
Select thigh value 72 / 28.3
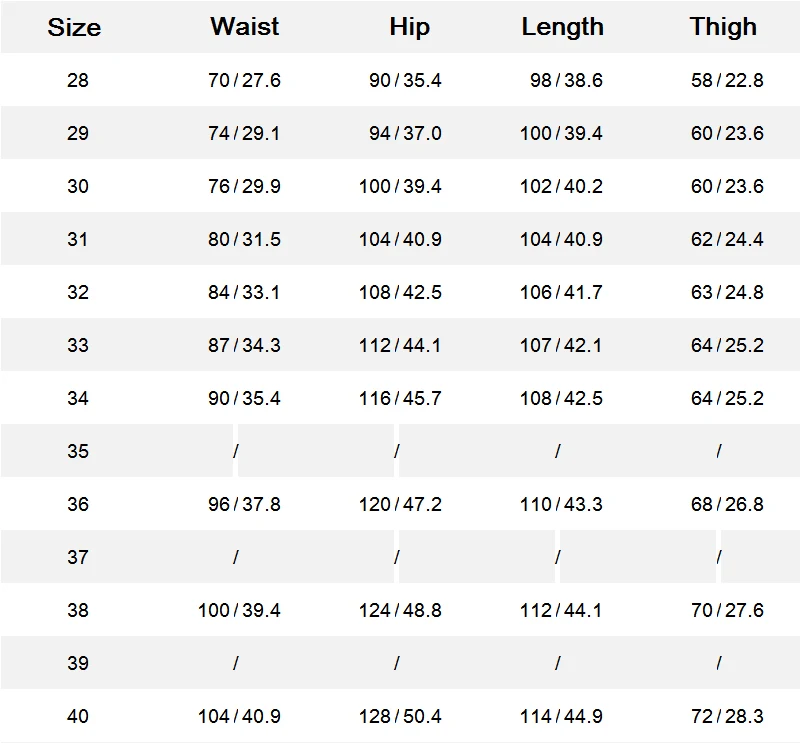point(727,716)
